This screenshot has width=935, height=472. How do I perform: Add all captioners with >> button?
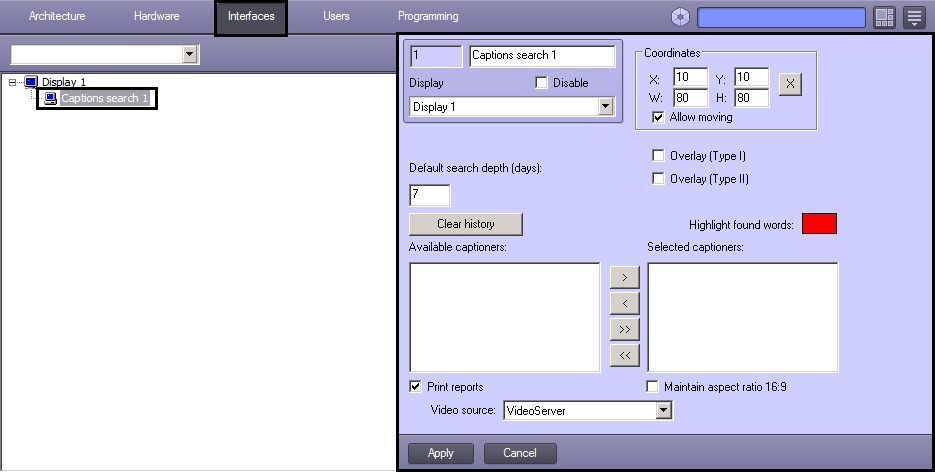624,330
